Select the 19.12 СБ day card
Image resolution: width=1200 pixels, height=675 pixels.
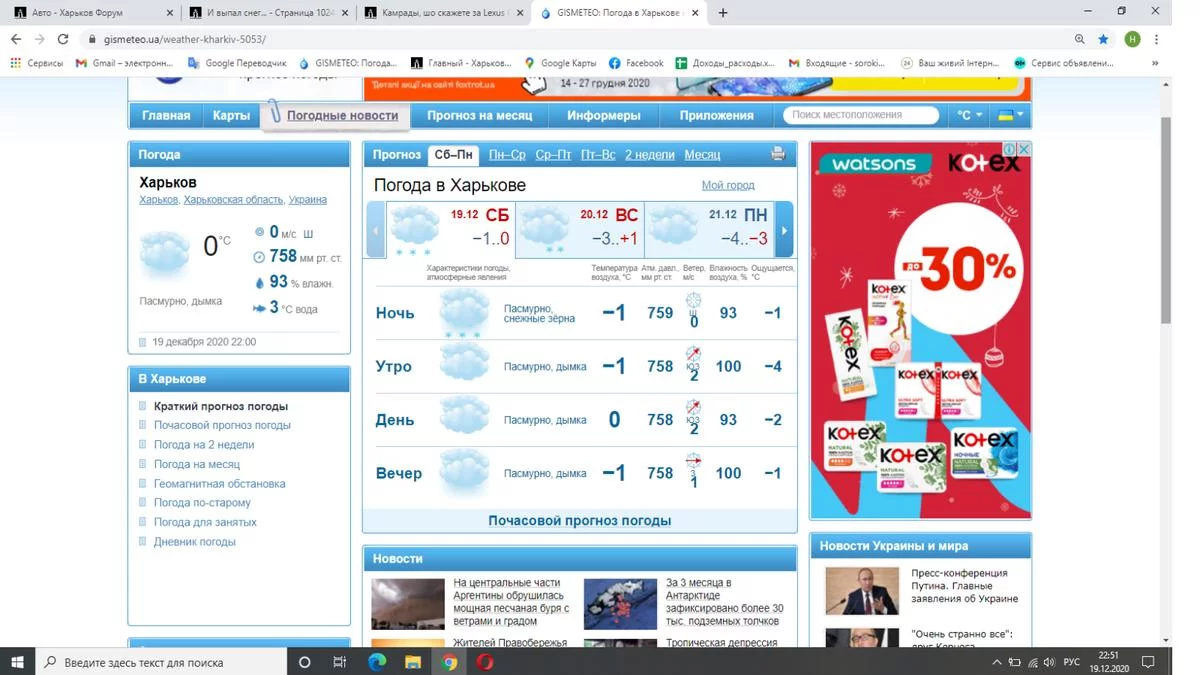(x=450, y=231)
